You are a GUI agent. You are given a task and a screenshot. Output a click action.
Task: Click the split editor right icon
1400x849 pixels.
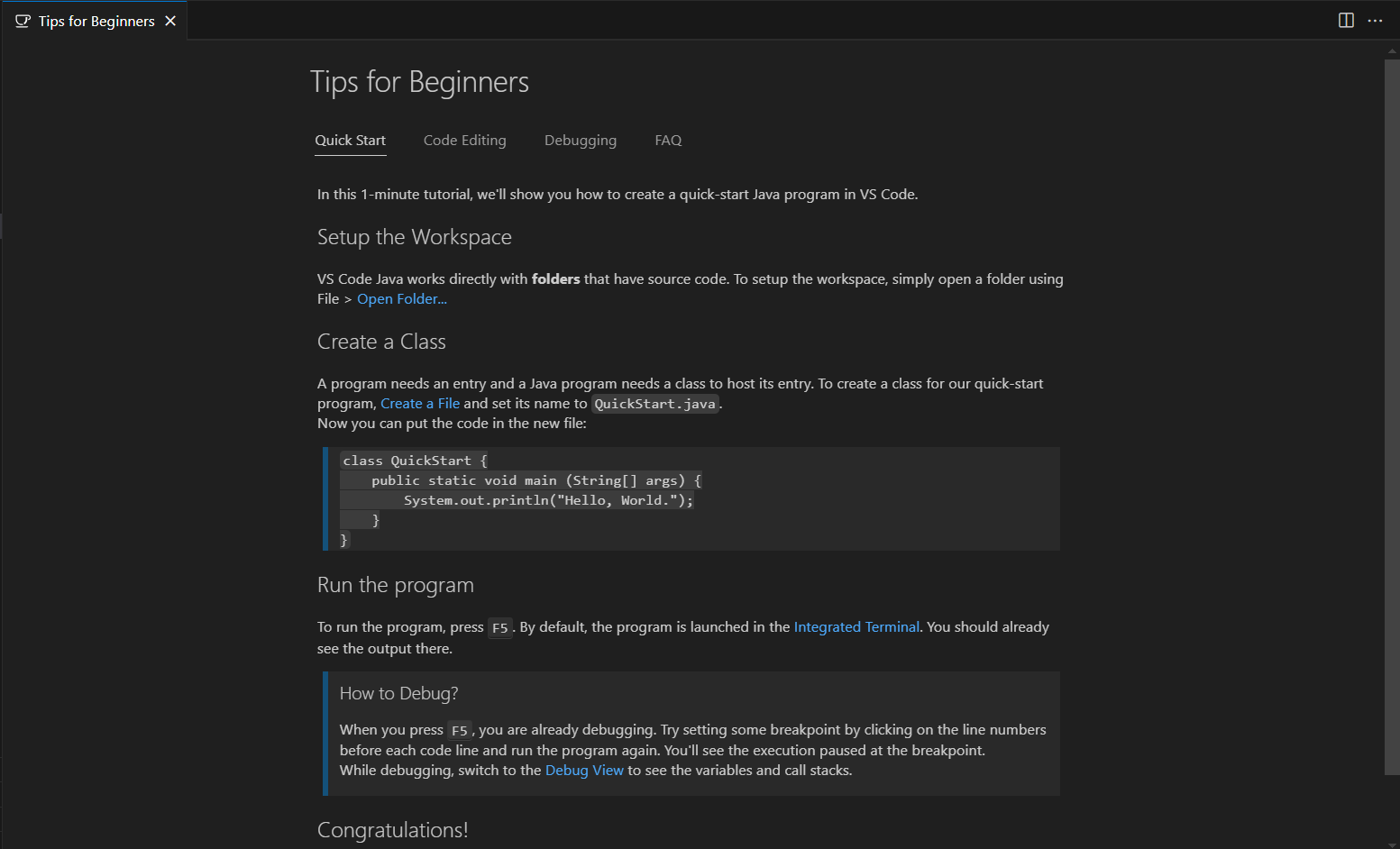(1346, 20)
